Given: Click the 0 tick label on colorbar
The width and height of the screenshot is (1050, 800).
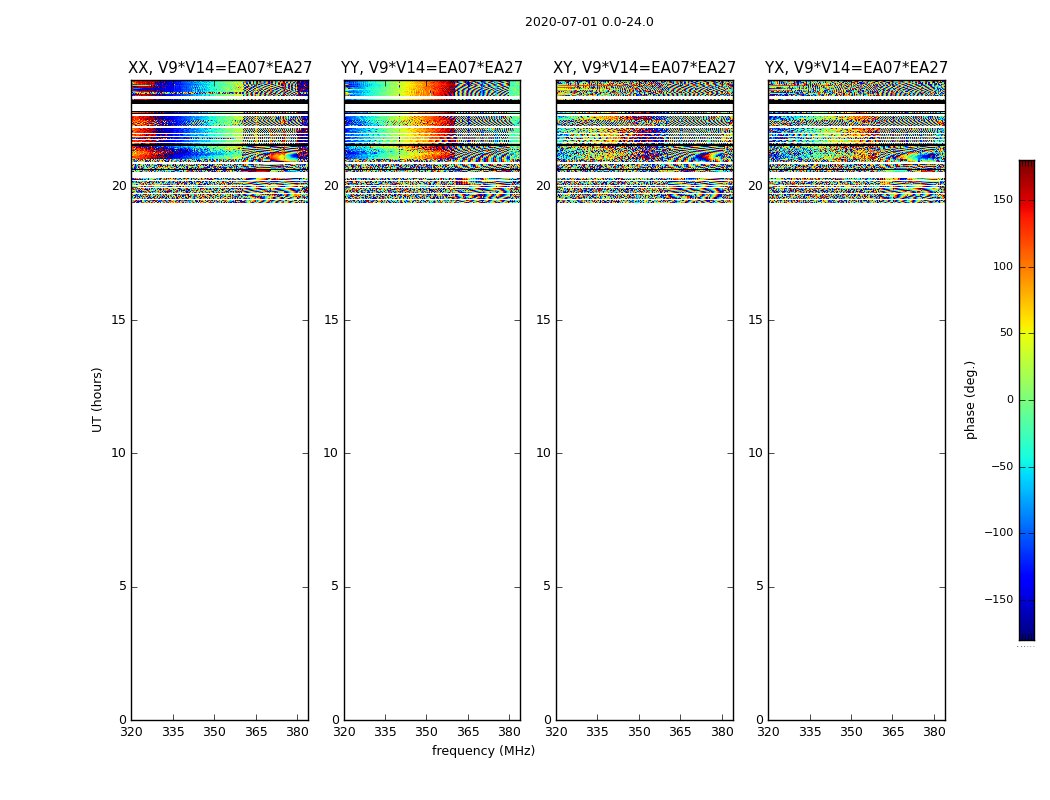Looking at the screenshot, I should click(x=1009, y=400).
